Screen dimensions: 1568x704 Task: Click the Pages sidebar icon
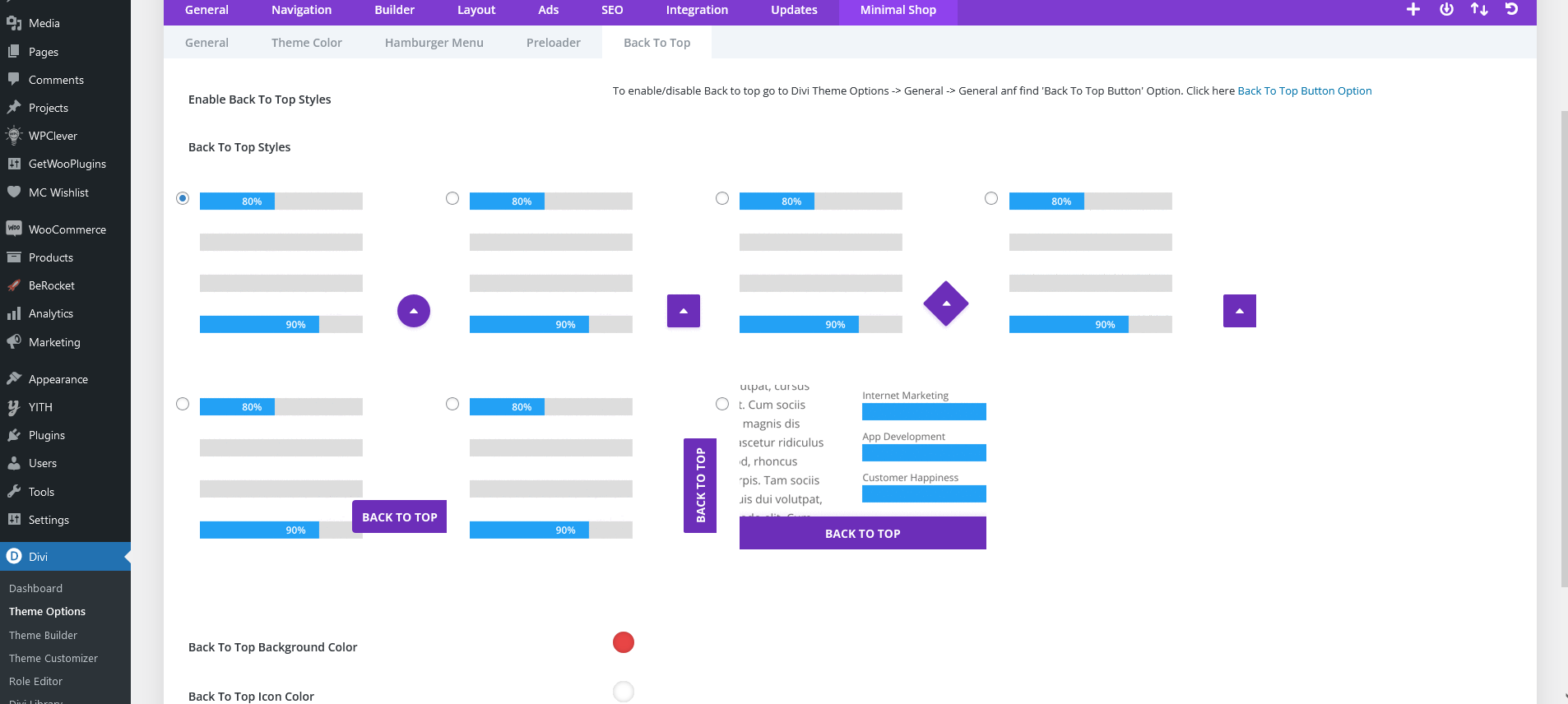point(14,51)
